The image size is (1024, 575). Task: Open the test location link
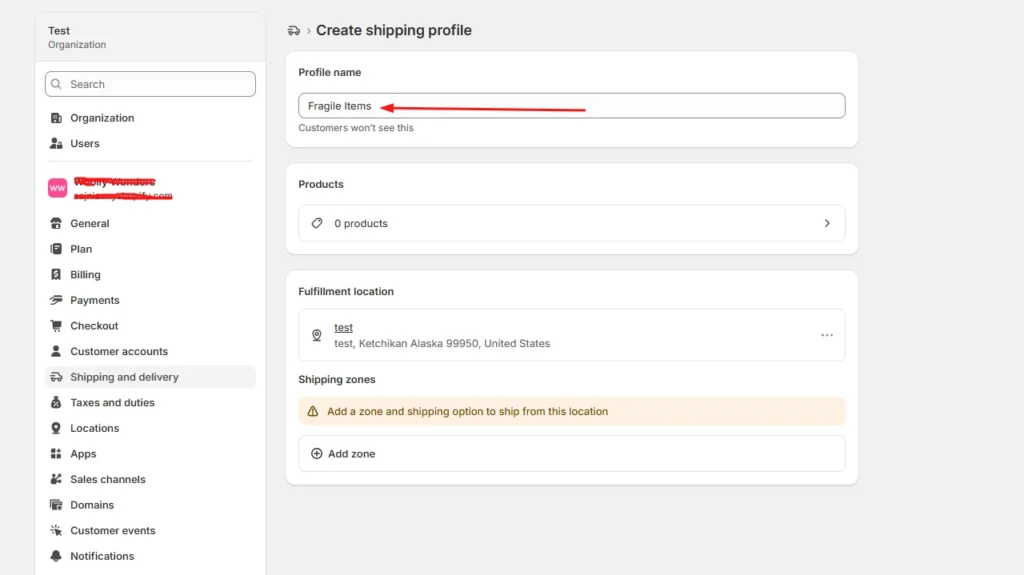coord(344,327)
